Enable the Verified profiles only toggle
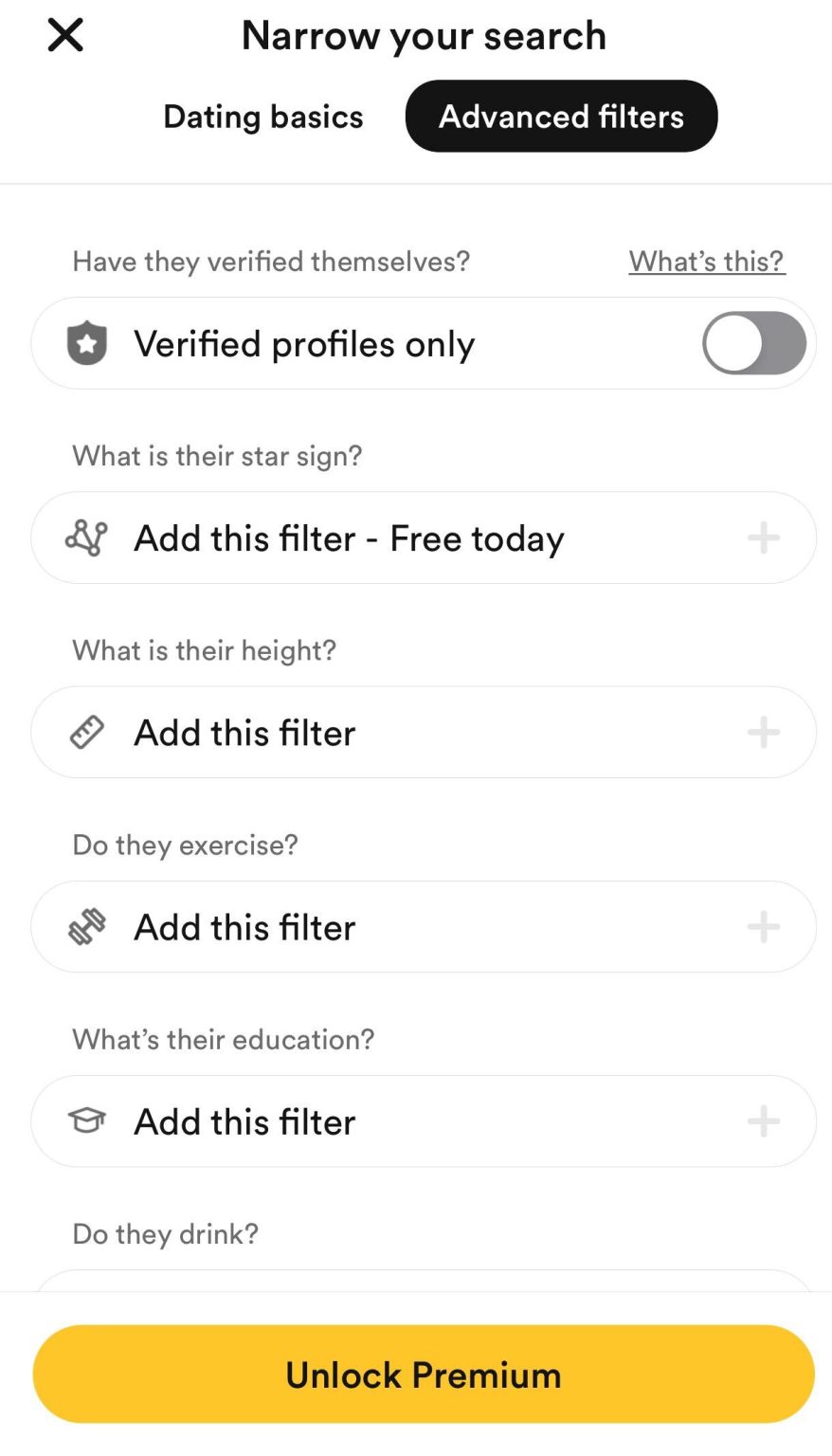Viewport: 832px width, 1456px height. (x=752, y=343)
